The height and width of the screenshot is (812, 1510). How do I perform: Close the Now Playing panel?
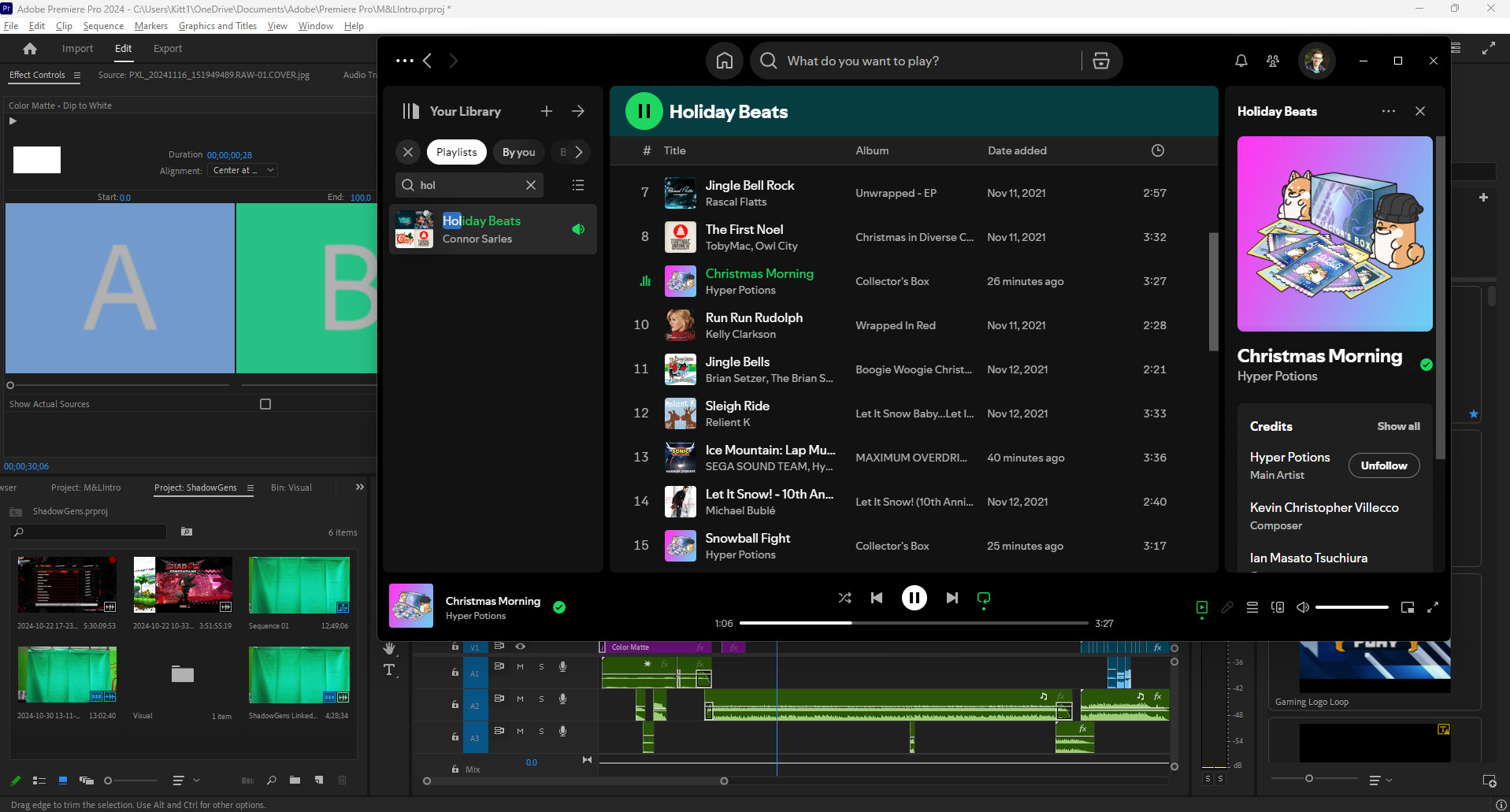click(x=1420, y=111)
